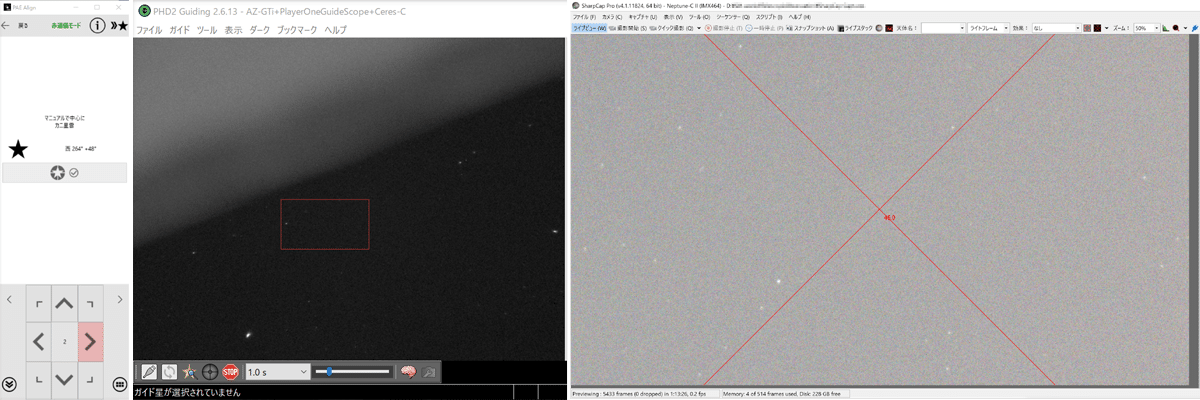Click SharpCap ライブスタック button
This screenshot has height=400, width=1200.
856,28
